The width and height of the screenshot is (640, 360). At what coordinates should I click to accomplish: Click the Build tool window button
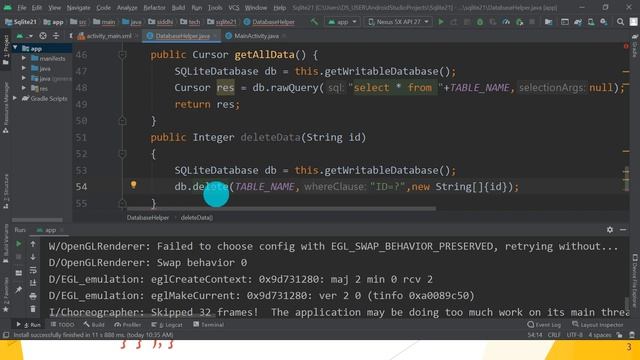click(x=94, y=325)
